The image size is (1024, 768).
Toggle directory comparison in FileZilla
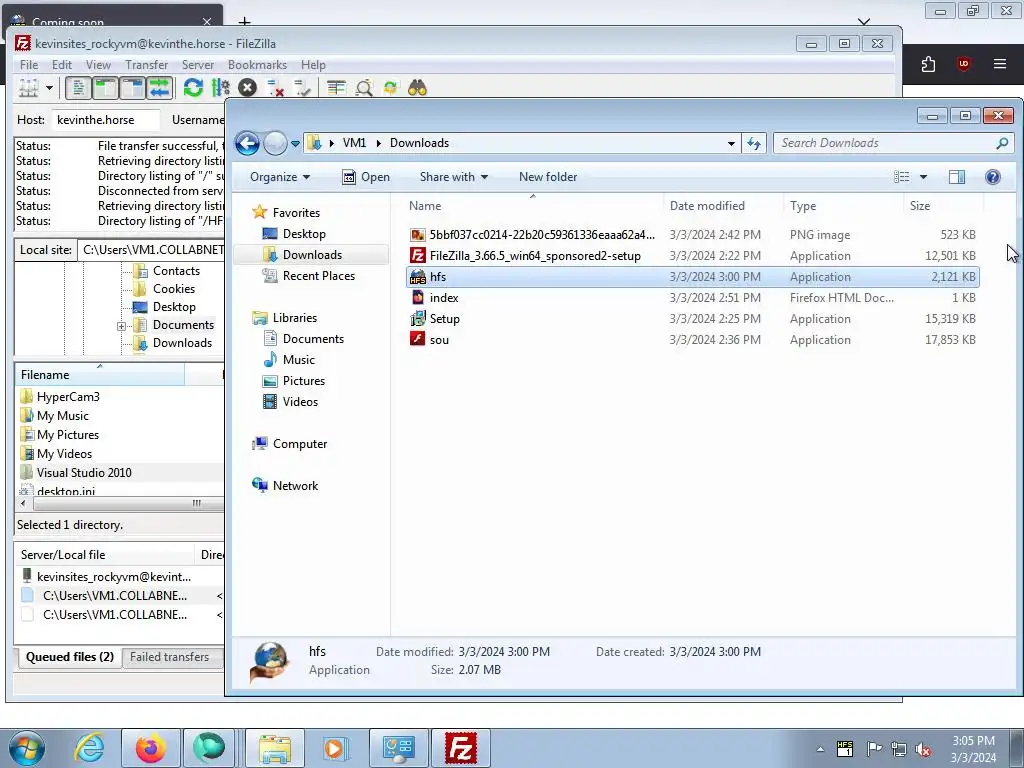coord(364,88)
